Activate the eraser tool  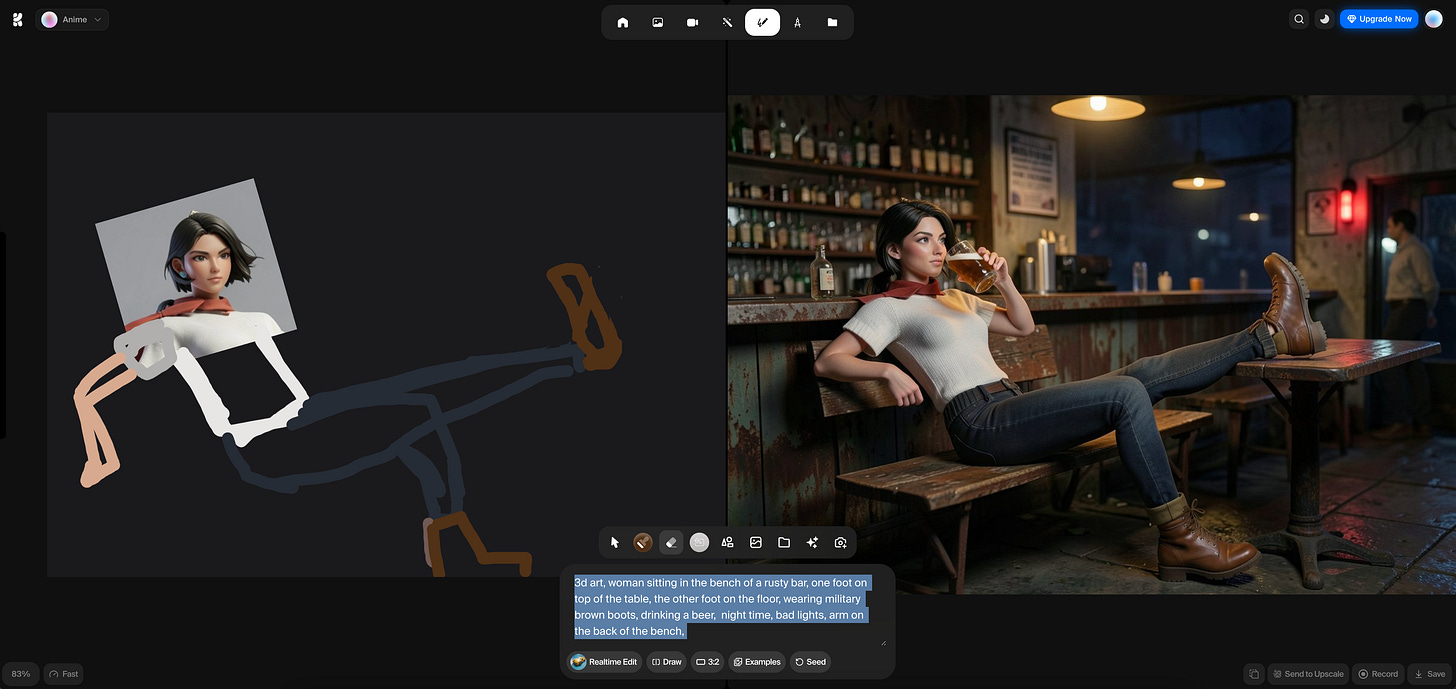pyautogui.click(x=671, y=542)
